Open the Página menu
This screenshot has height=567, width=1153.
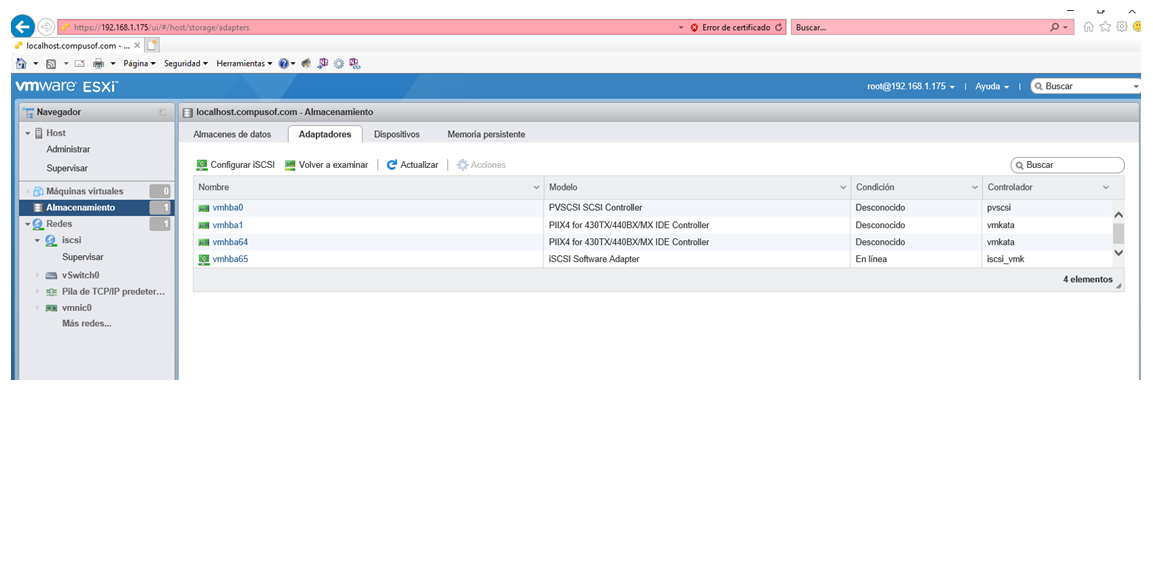139,63
